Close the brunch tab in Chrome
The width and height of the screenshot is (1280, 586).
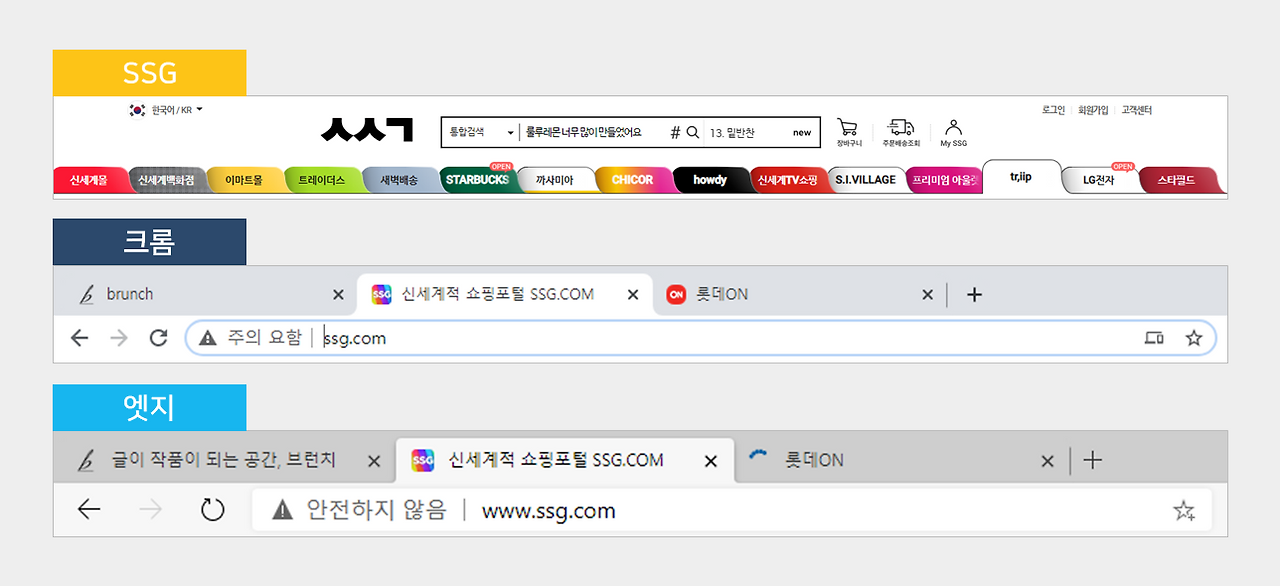pyautogui.click(x=338, y=295)
